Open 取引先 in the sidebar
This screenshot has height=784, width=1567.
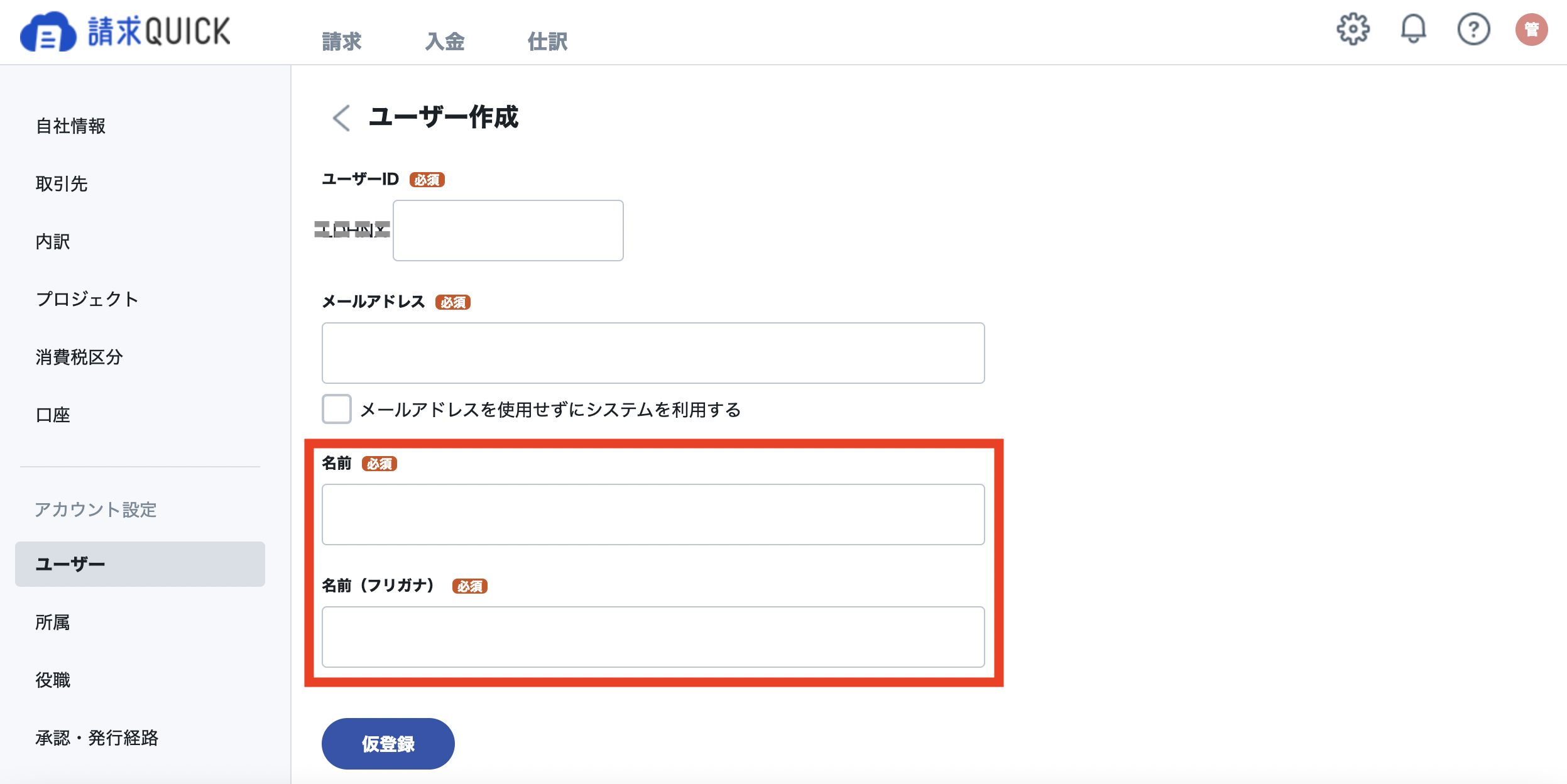coord(62,184)
